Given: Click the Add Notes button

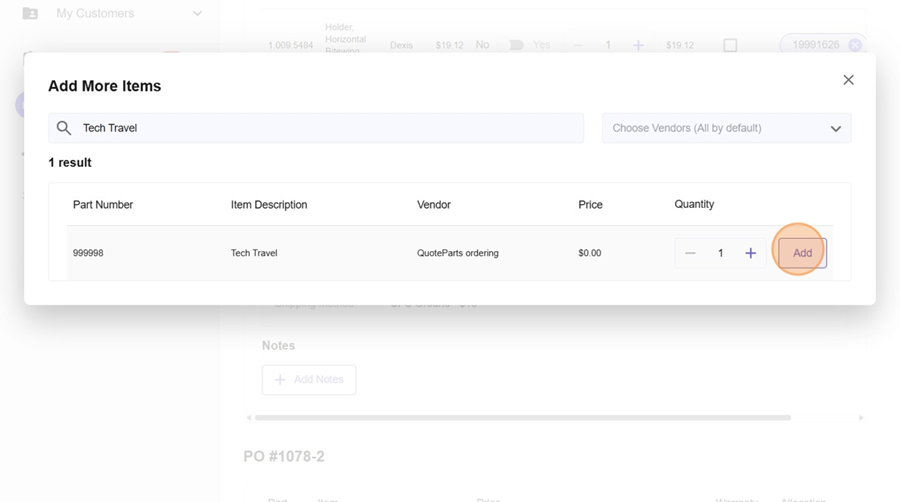Looking at the screenshot, I should point(309,380).
